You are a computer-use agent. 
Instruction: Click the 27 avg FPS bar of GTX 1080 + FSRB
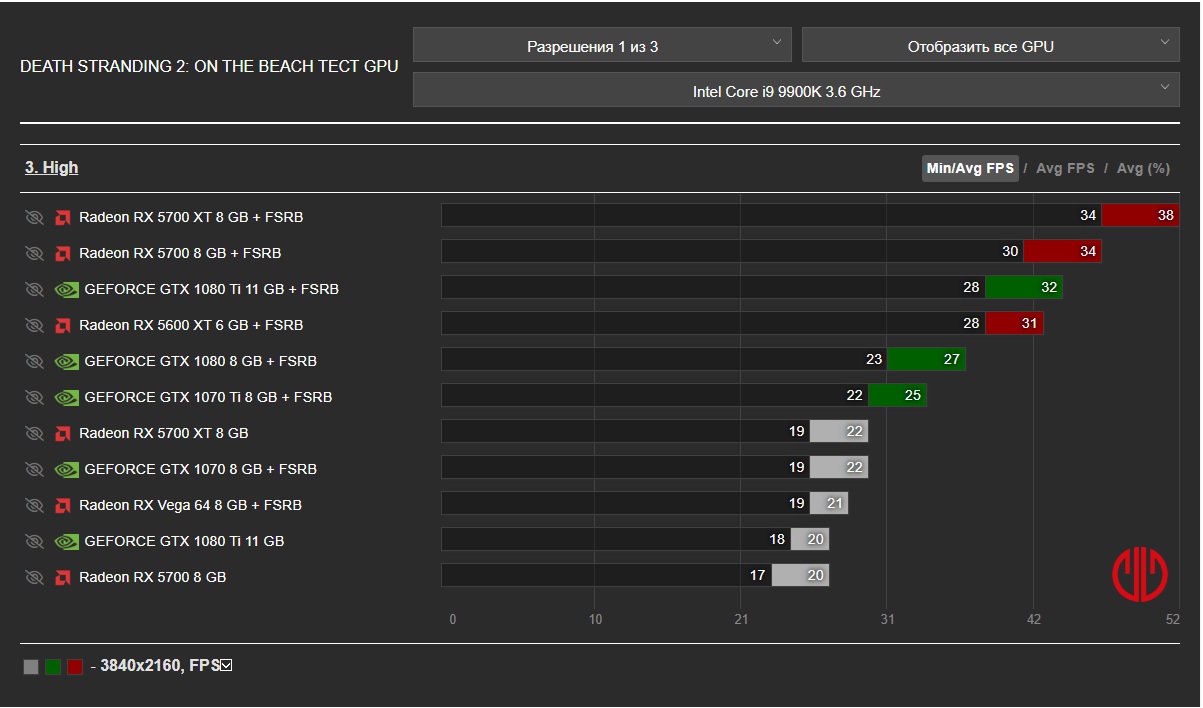click(926, 360)
